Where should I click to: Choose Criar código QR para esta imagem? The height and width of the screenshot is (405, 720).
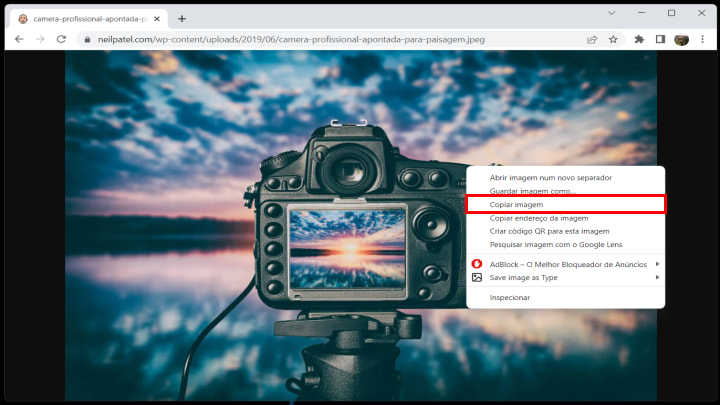(x=565, y=231)
